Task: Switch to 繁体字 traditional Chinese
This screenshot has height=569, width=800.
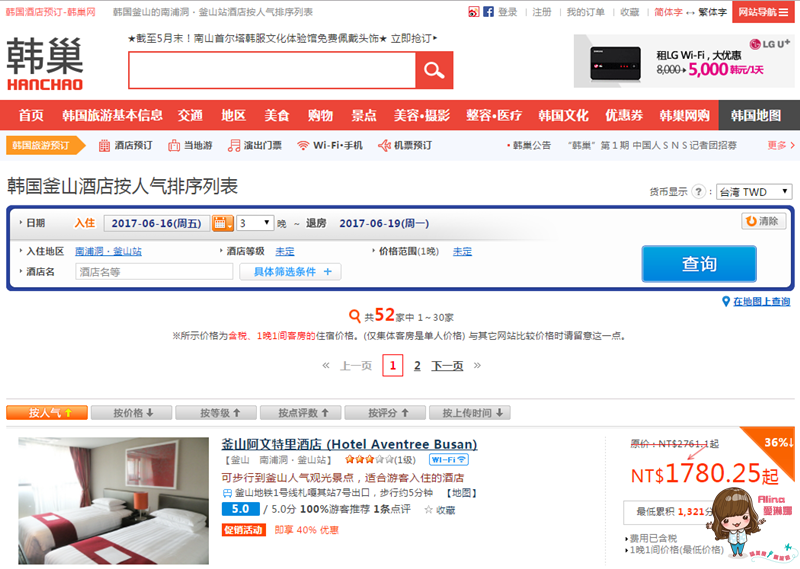Action: (713, 12)
